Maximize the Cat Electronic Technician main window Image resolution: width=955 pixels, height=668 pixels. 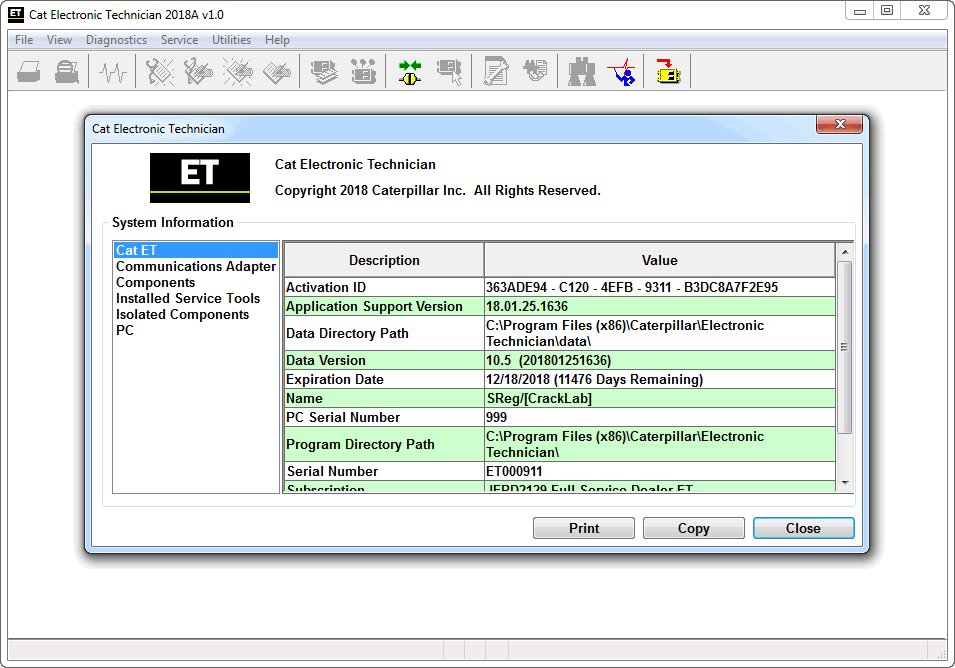click(887, 11)
